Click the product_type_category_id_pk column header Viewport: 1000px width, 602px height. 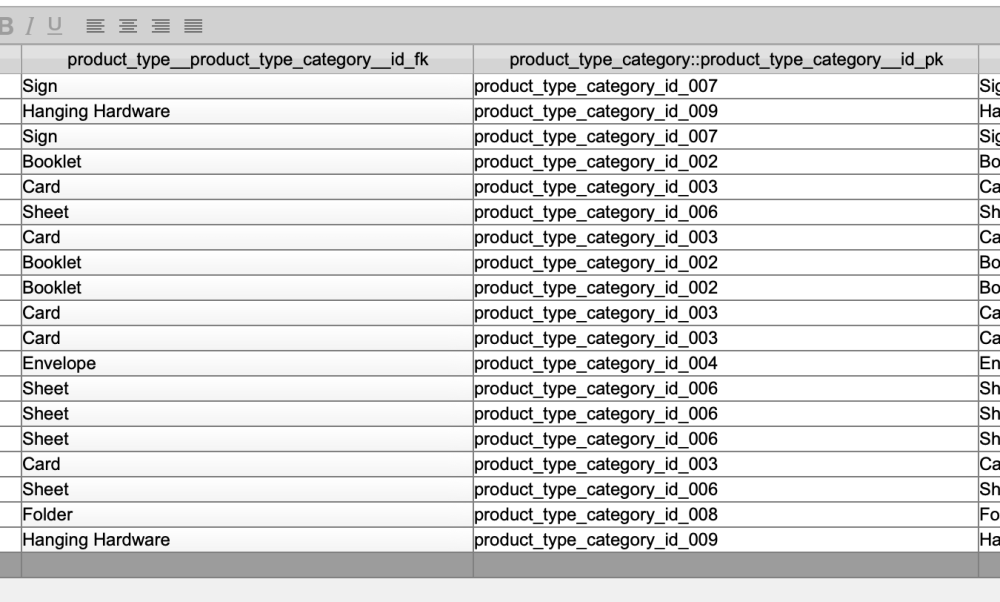(x=726, y=60)
